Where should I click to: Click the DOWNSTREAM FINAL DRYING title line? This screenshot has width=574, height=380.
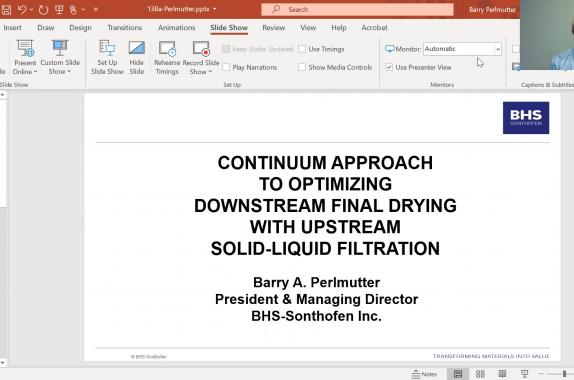pyautogui.click(x=325, y=206)
